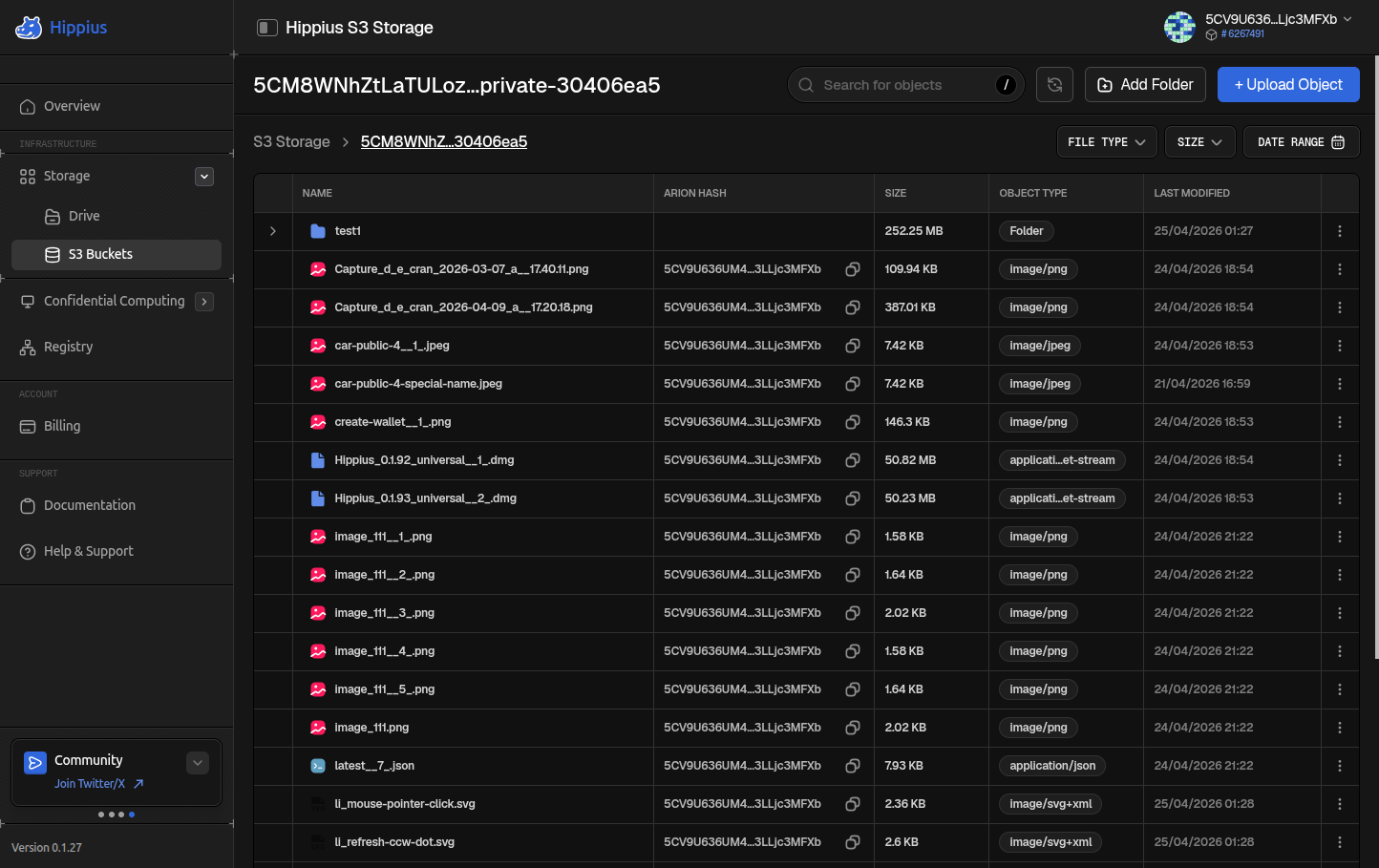The height and width of the screenshot is (868, 1379).
Task: Open actions menu for image_111.png
Action: pos(1340,728)
